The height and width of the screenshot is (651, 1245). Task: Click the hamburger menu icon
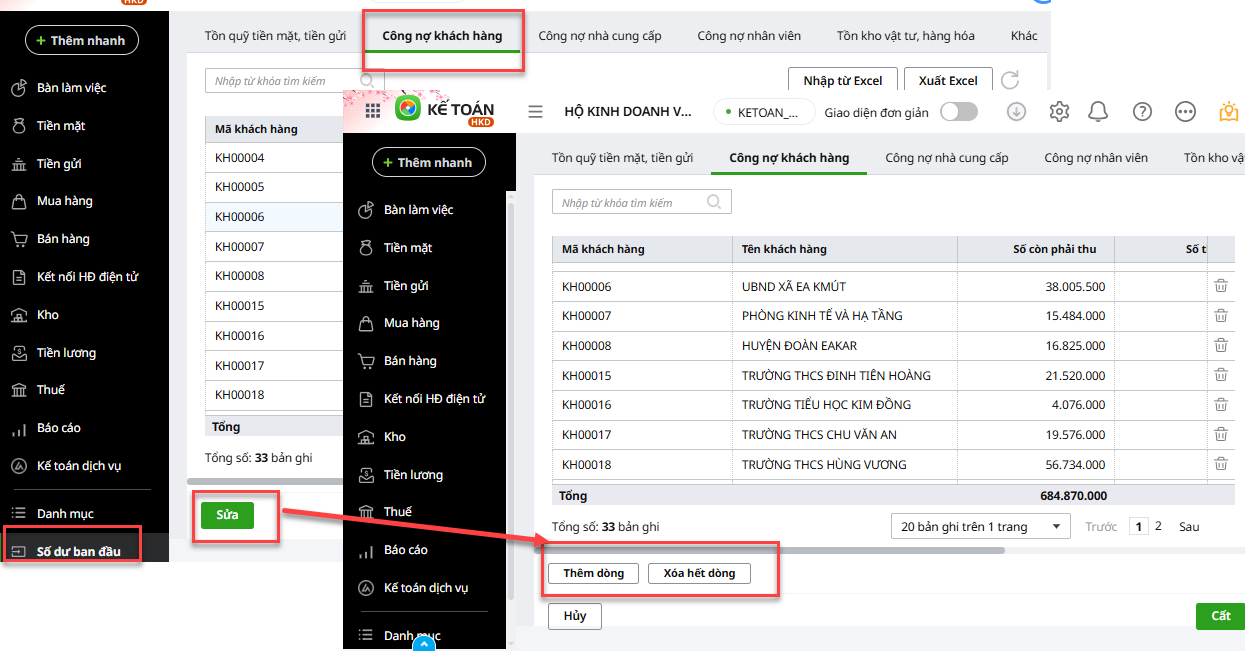[x=535, y=112]
